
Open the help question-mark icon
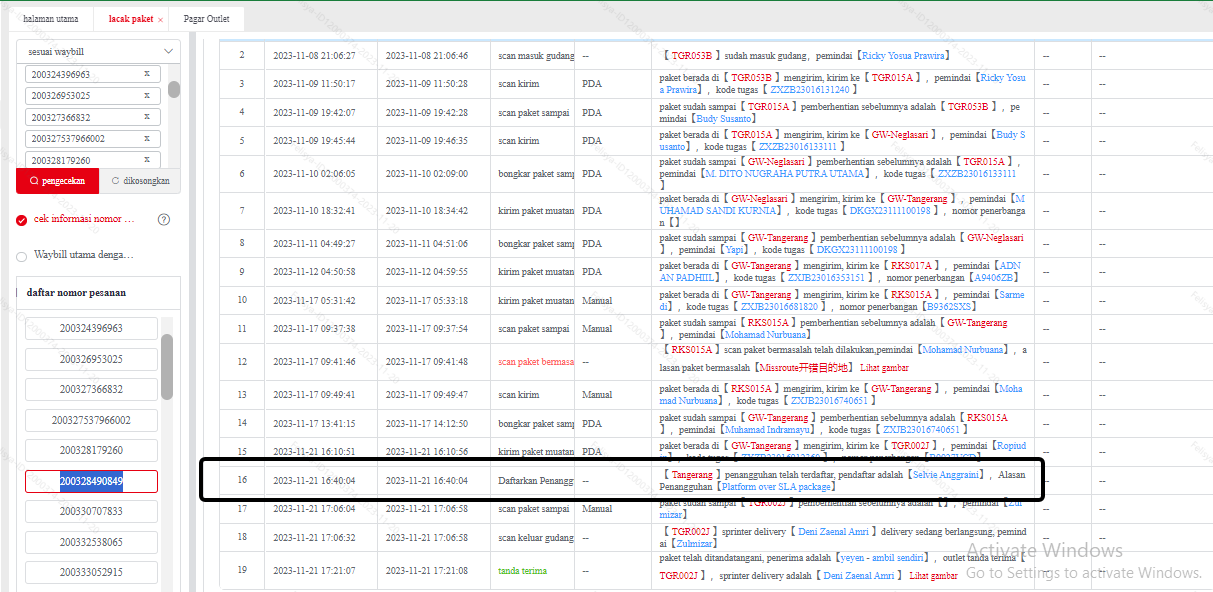(x=164, y=219)
